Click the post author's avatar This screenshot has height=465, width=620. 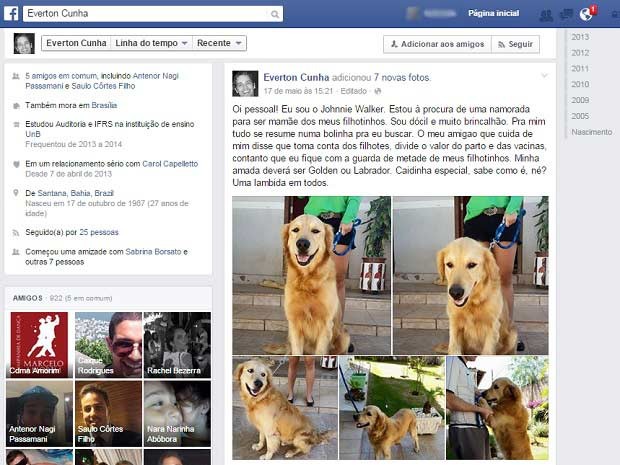(x=245, y=83)
